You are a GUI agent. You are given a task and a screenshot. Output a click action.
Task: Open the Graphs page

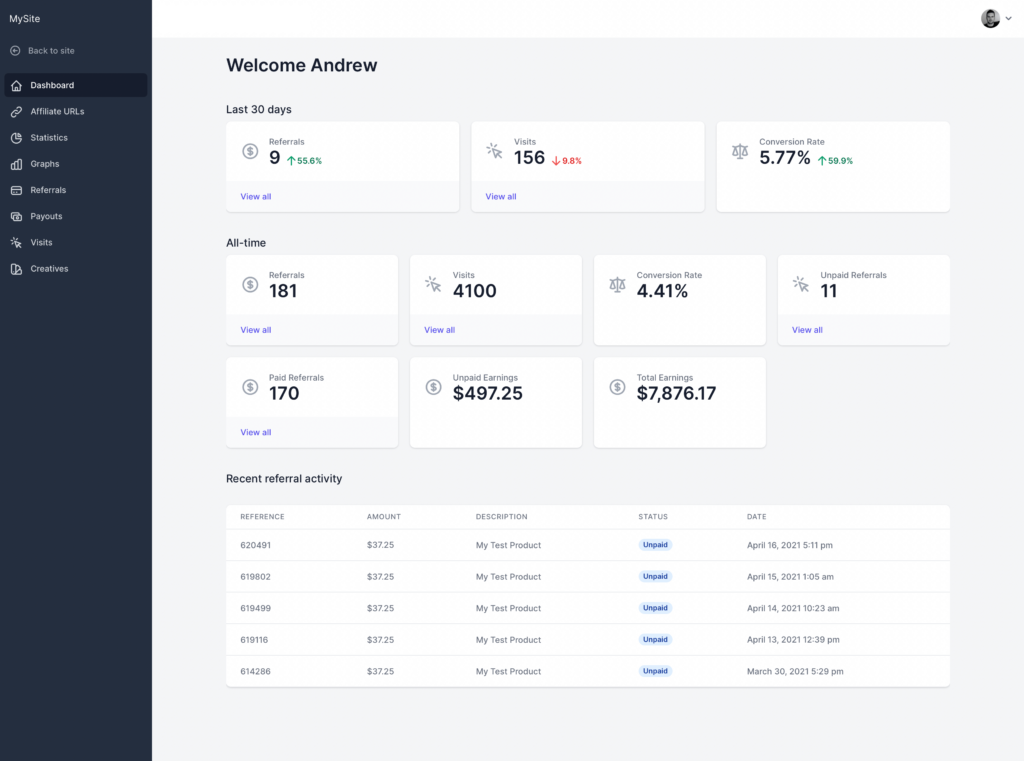point(76,164)
